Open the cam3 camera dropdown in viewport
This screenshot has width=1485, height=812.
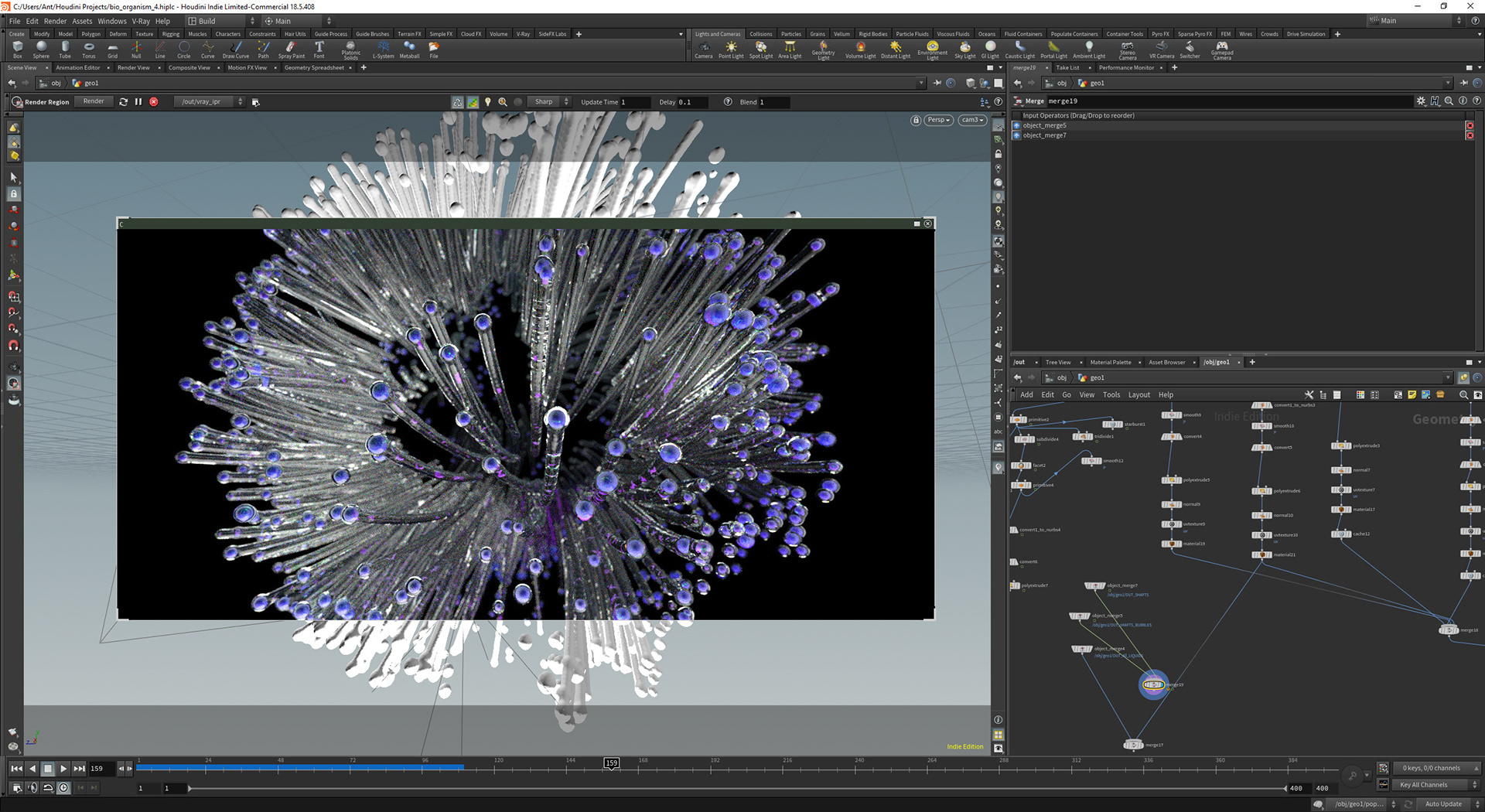(971, 120)
